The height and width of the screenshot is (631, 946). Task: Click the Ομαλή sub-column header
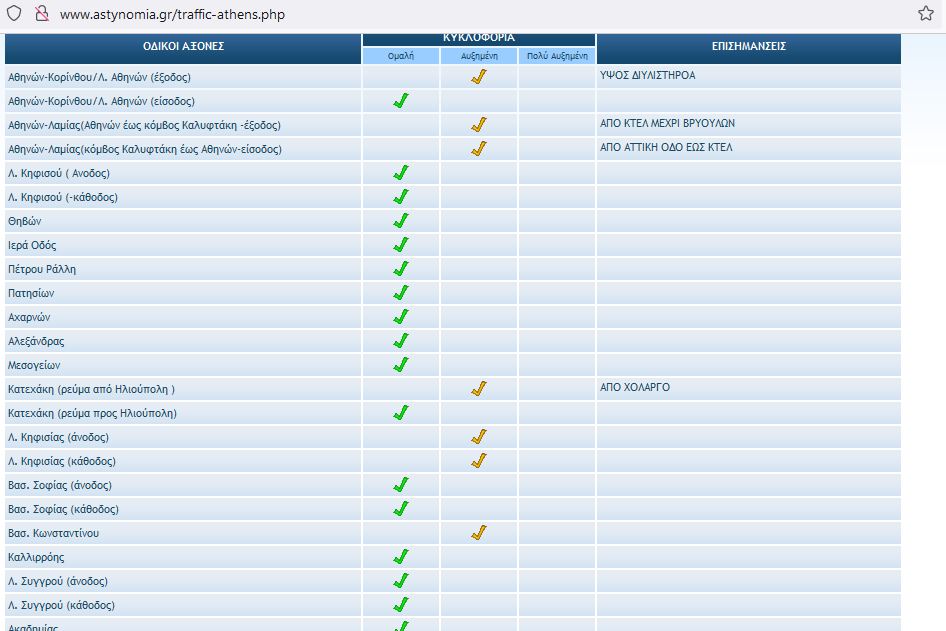click(401, 57)
